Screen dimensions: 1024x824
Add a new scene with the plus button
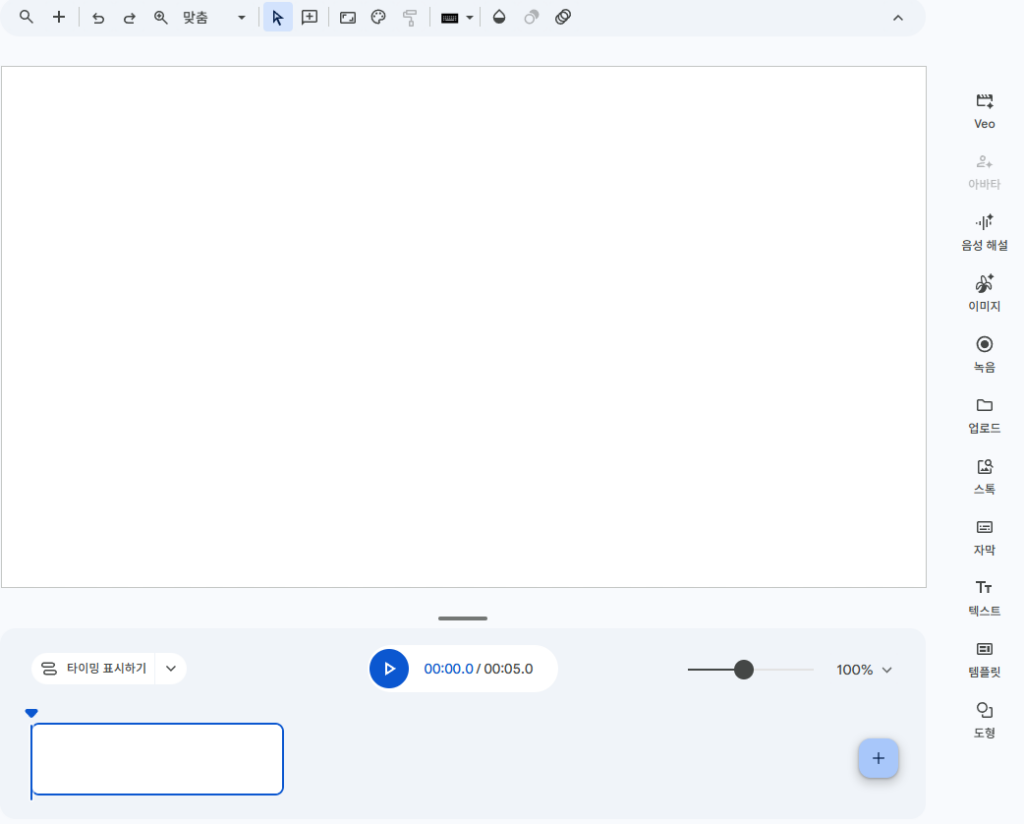pos(878,758)
